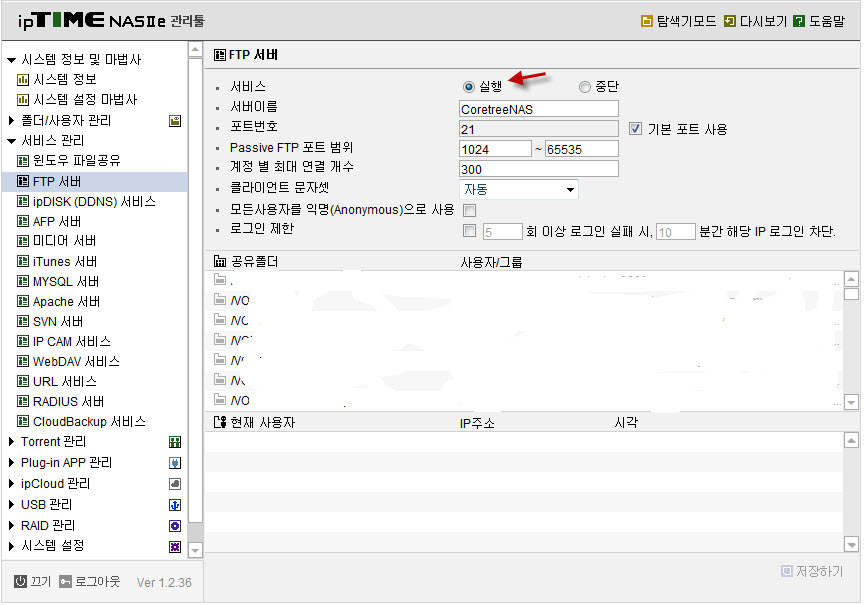Image resolution: width=864 pixels, height=605 pixels.
Task: Click the Plug-in APP 관리 plug icon
Action: [175, 463]
